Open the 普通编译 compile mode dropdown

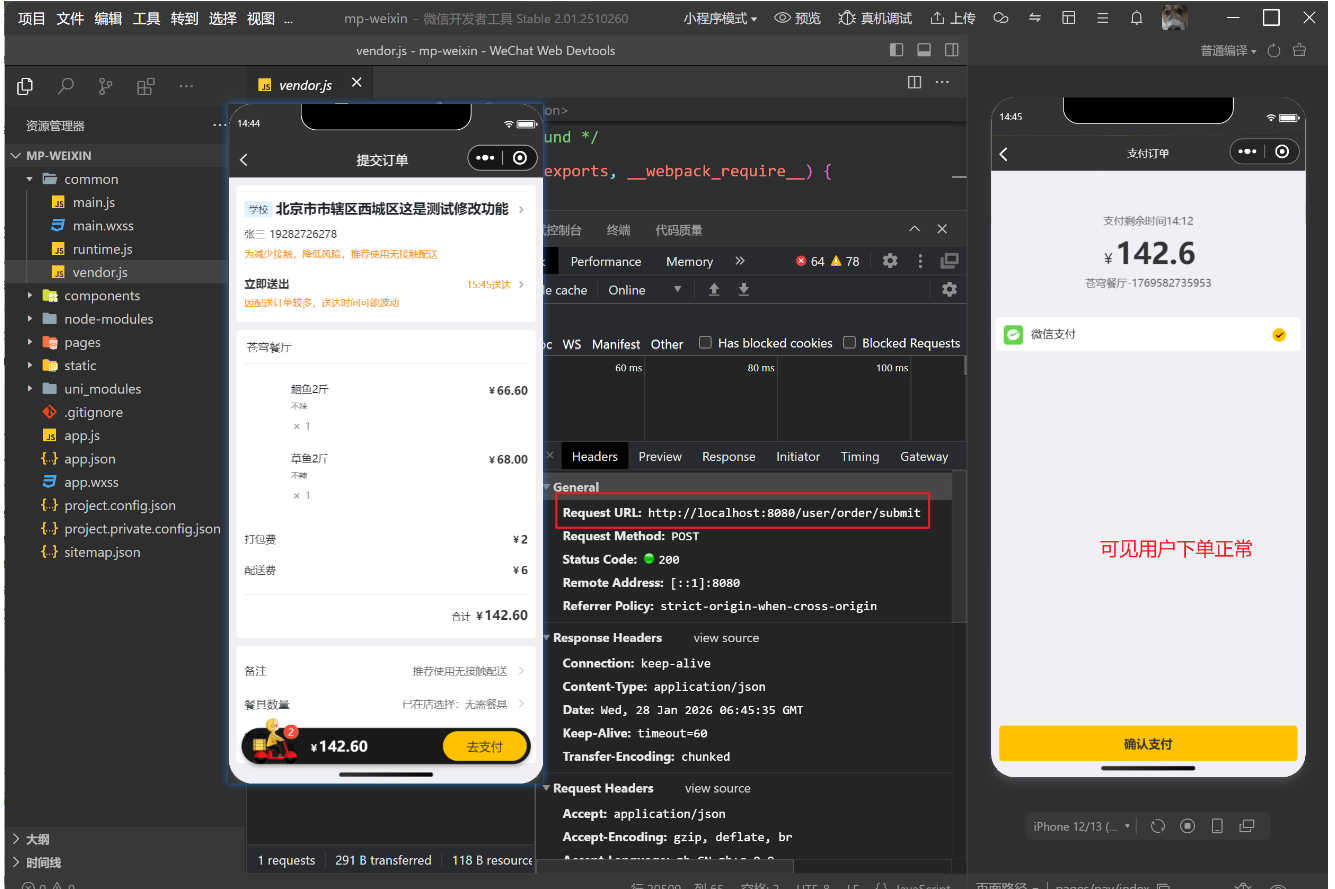pos(1228,51)
